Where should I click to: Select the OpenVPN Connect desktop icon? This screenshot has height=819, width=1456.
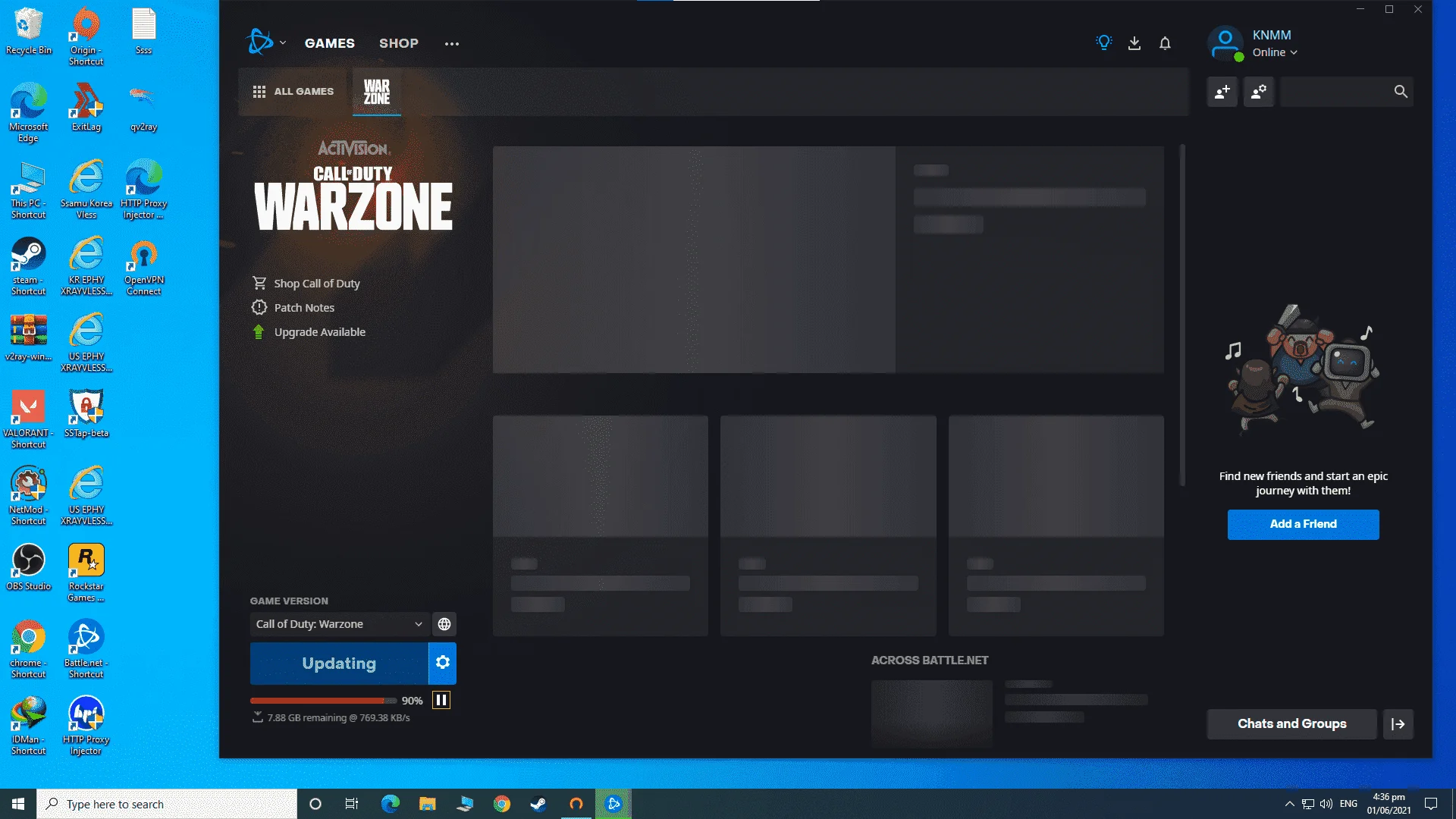(x=144, y=266)
